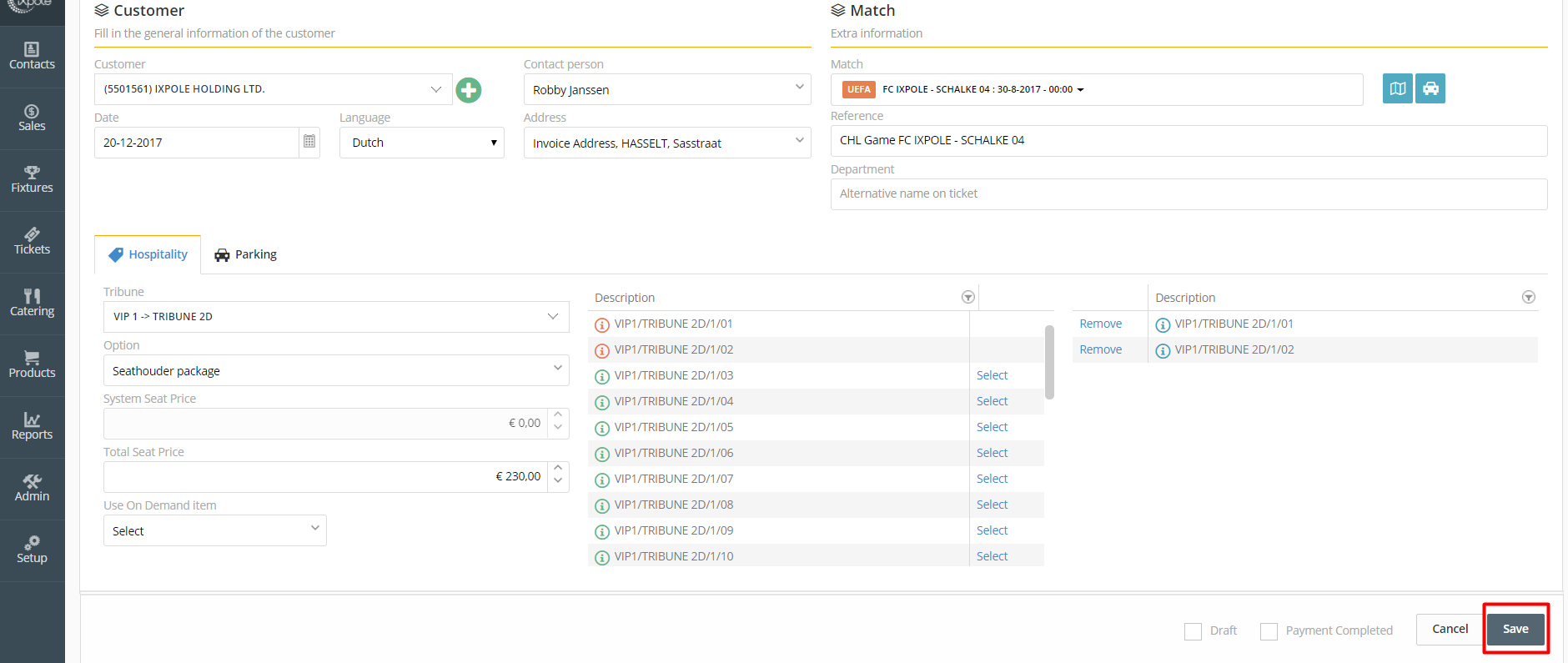This screenshot has height=663, width=1568.
Task: Increase the System Seat Price stepper
Action: (x=558, y=415)
